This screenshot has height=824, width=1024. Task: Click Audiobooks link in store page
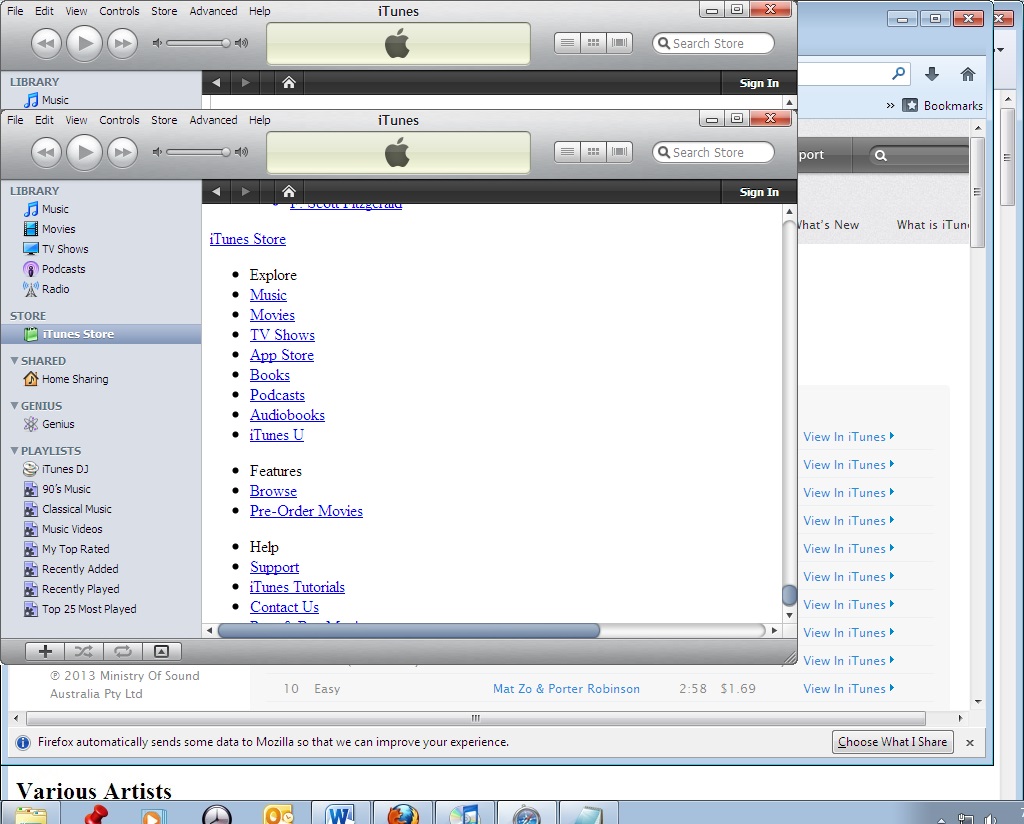point(287,415)
